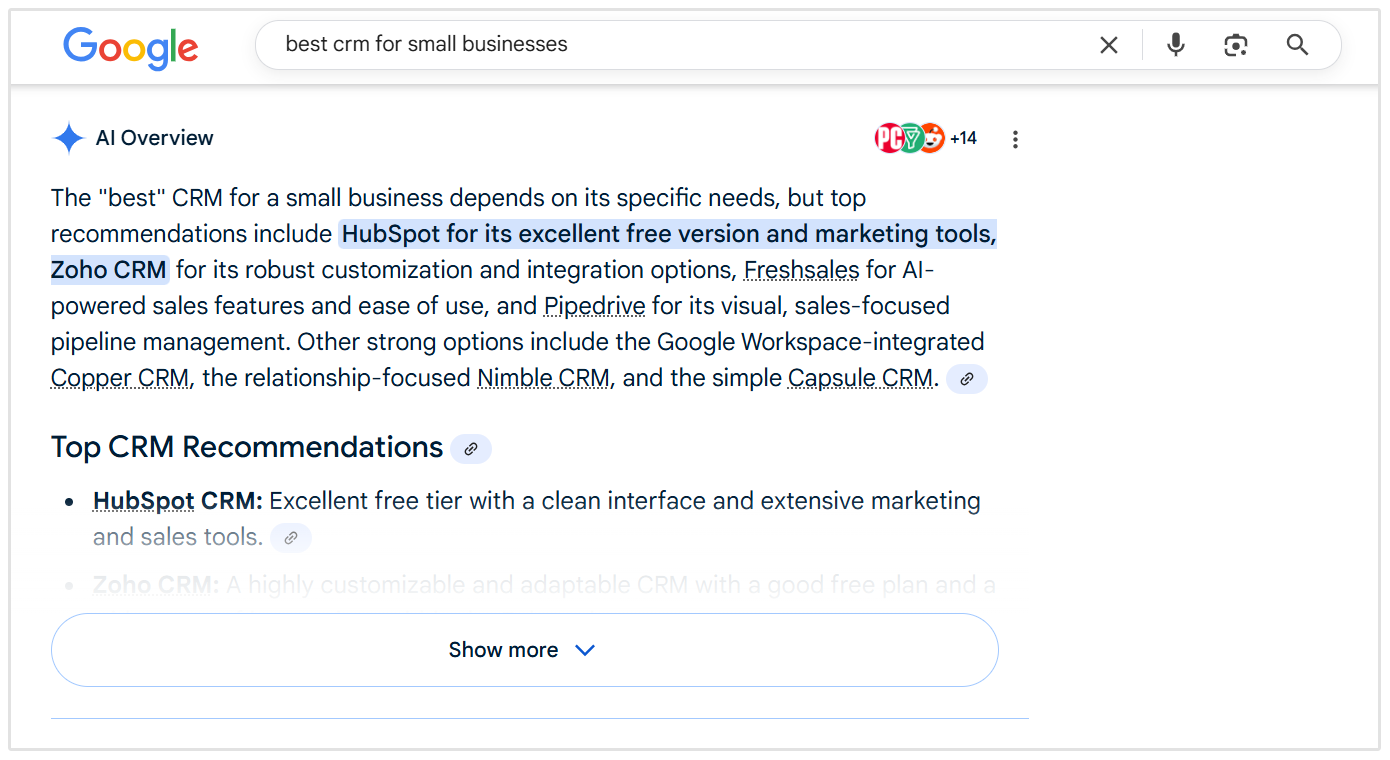Viewport: 1390px width, 760px height.
Task: Click the HubSpot link in the bullet list
Action: [x=143, y=501]
